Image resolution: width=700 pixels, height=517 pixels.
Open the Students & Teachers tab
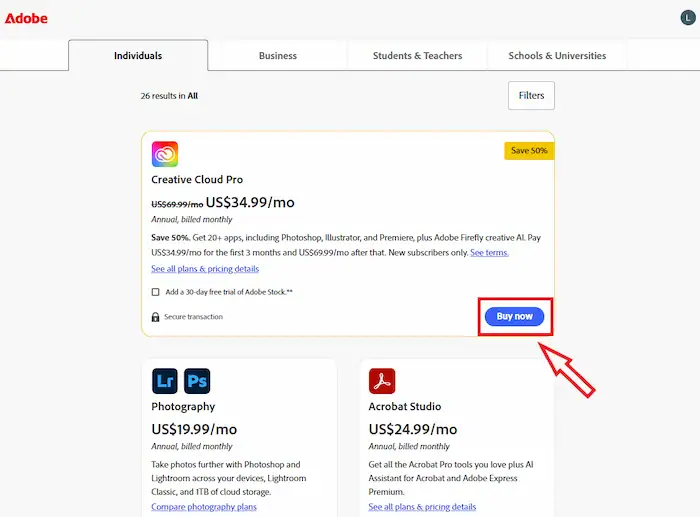(x=417, y=56)
